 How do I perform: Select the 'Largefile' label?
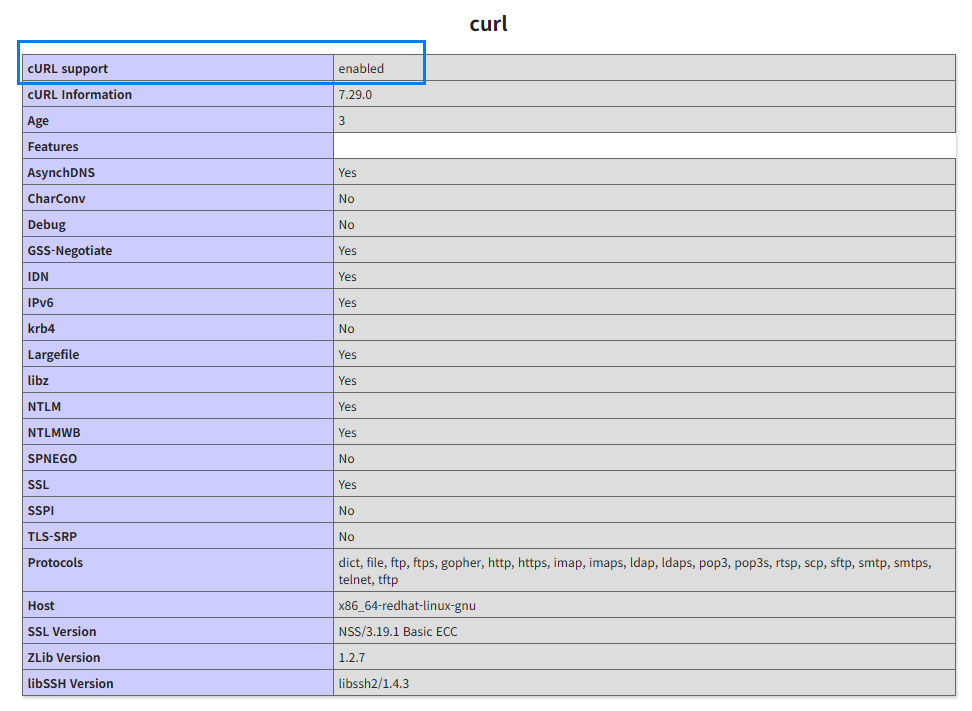53,355
